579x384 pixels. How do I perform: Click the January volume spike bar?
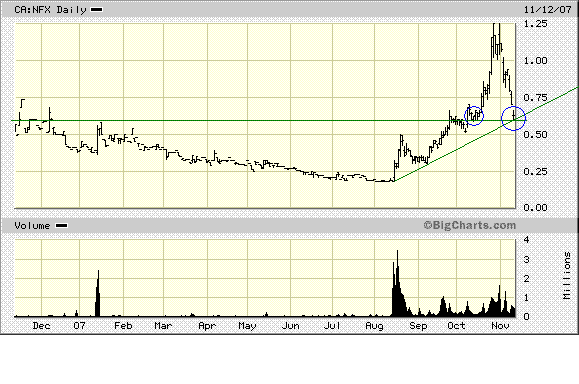(98, 293)
